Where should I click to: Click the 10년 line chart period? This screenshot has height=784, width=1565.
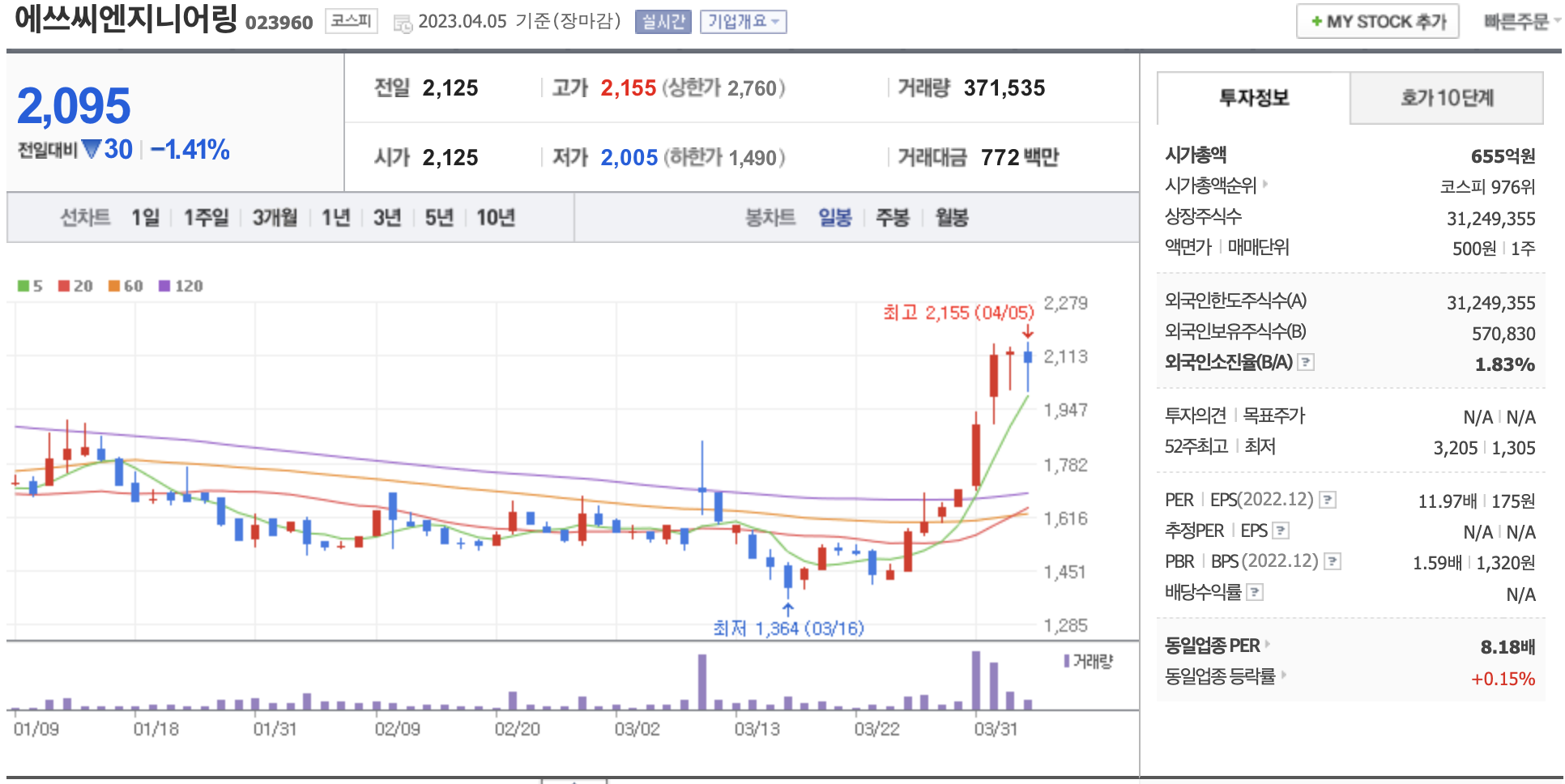pos(495,217)
